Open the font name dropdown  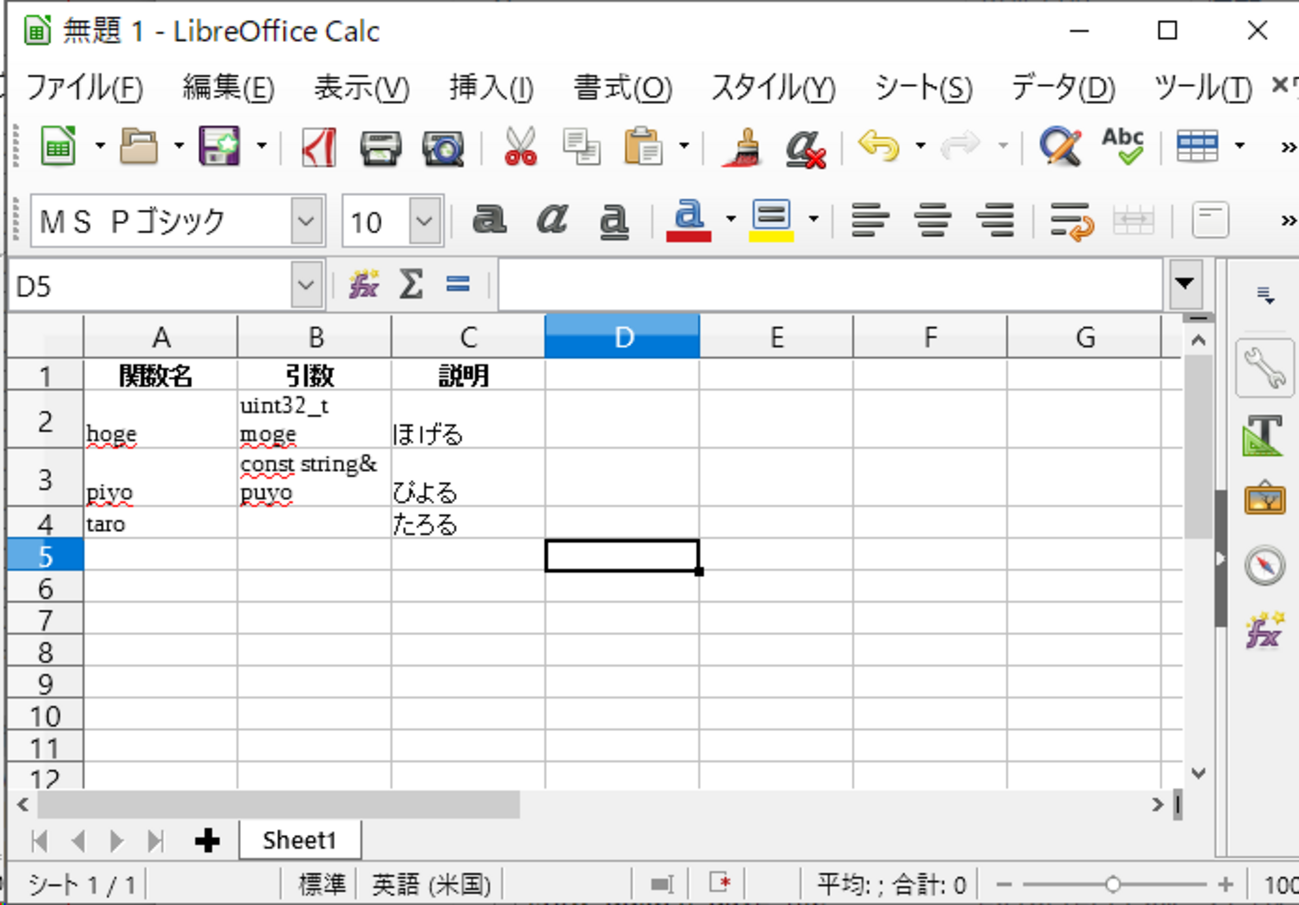tap(305, 221)
